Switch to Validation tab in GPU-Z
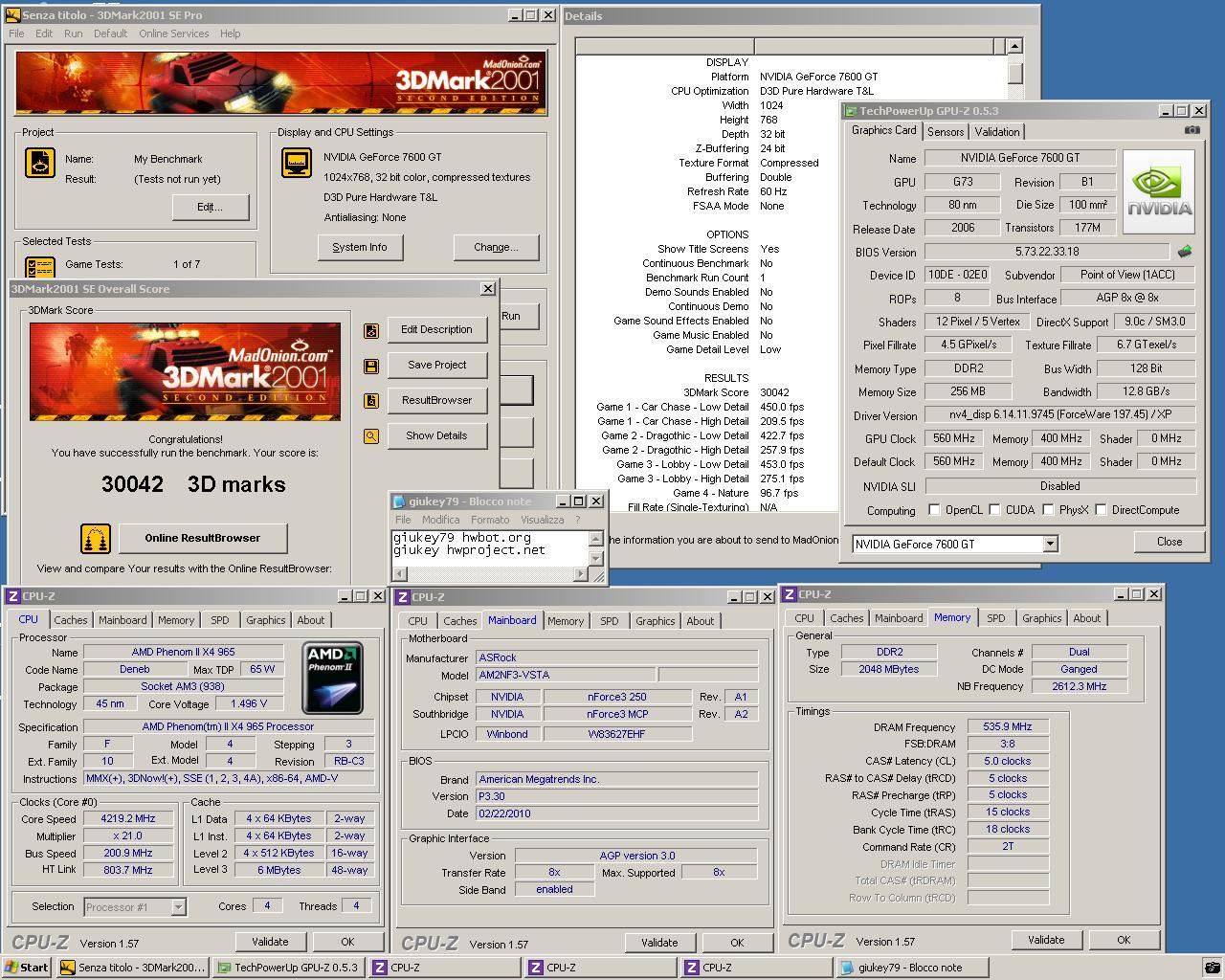The height and width of the screenshot is (980, 1225). pos(997,132)
